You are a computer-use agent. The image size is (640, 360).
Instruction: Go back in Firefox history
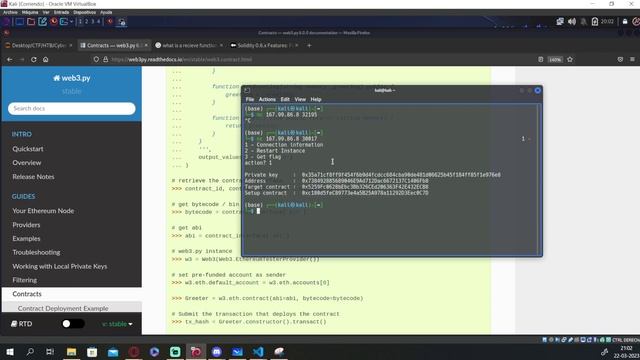9,60
